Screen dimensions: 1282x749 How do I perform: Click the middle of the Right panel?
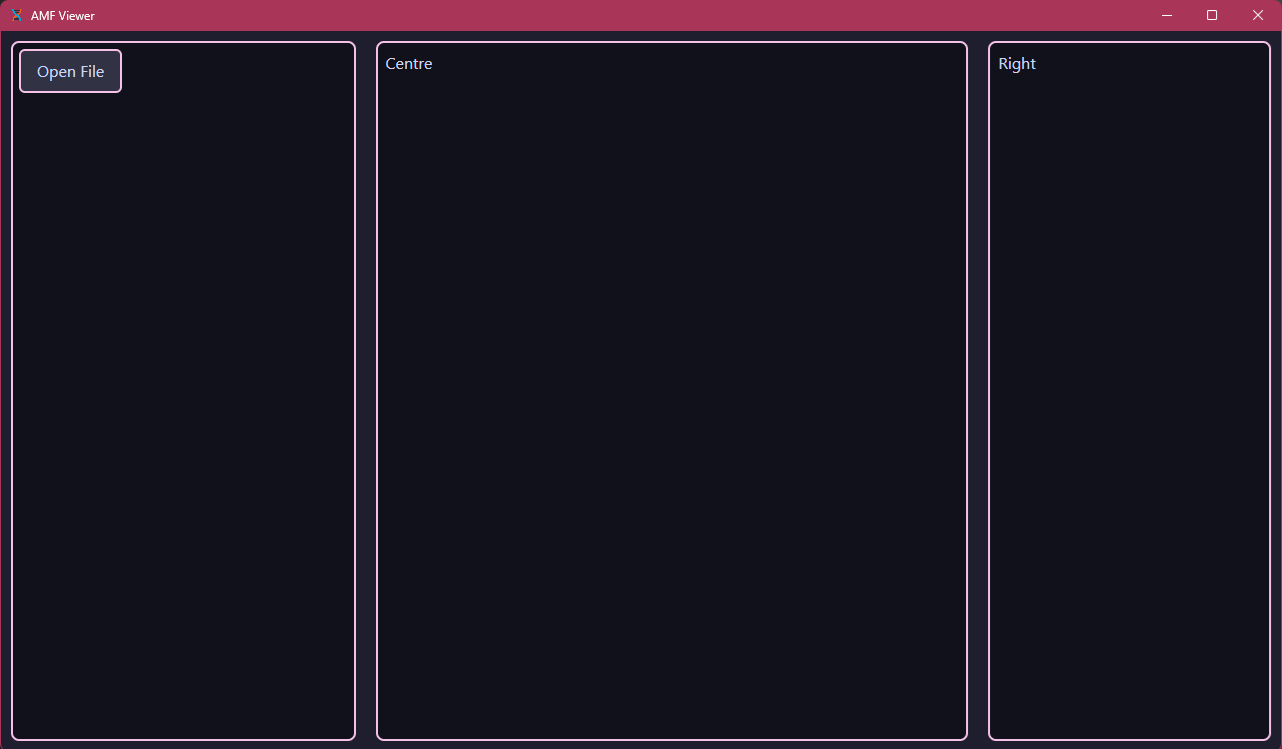point(1129,390)
